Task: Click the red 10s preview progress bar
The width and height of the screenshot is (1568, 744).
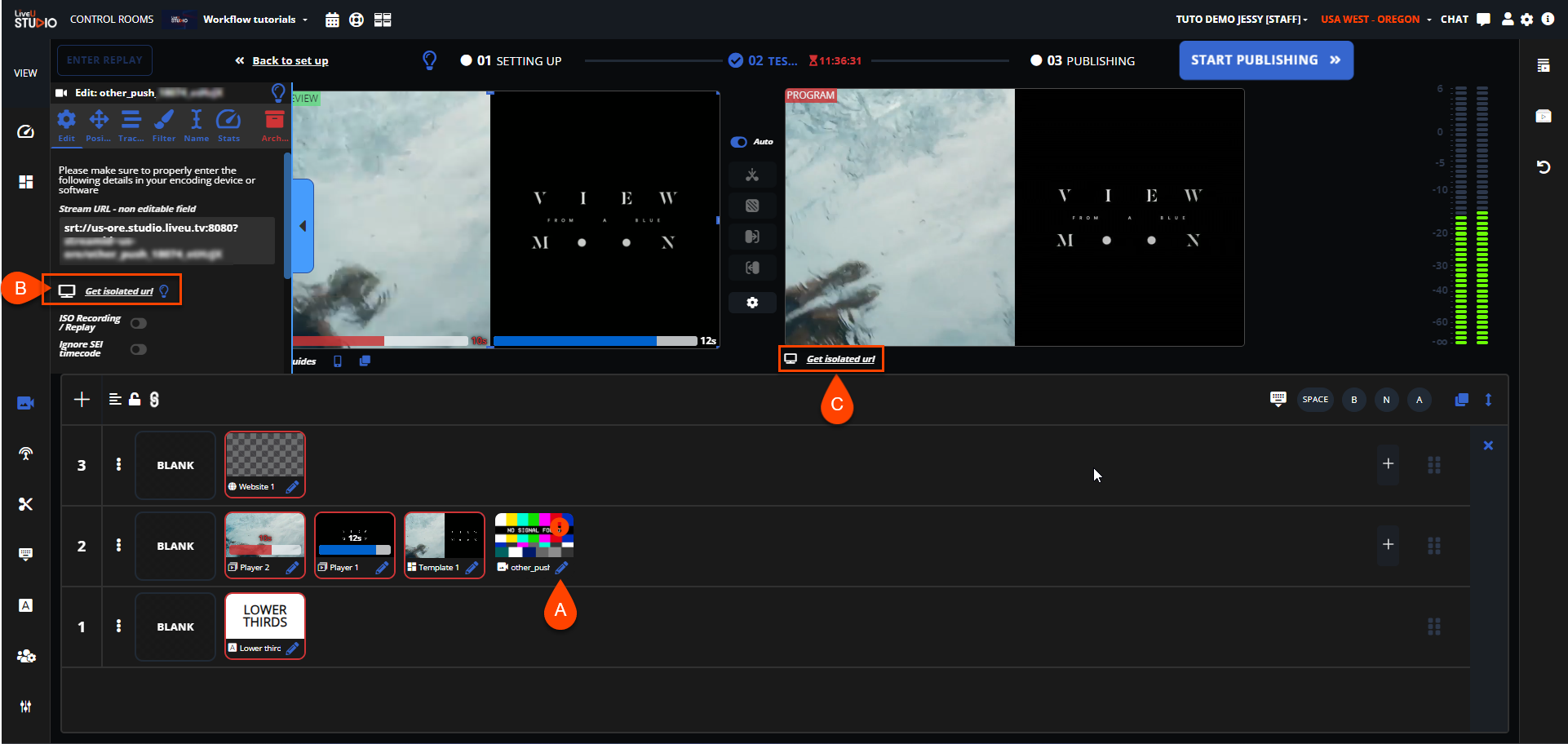Action: pyautogui.click(x=381, y=341)
